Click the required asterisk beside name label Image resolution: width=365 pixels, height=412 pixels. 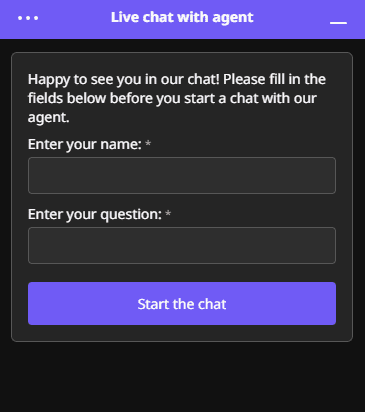pyautogui.click(x=148, y=144)
